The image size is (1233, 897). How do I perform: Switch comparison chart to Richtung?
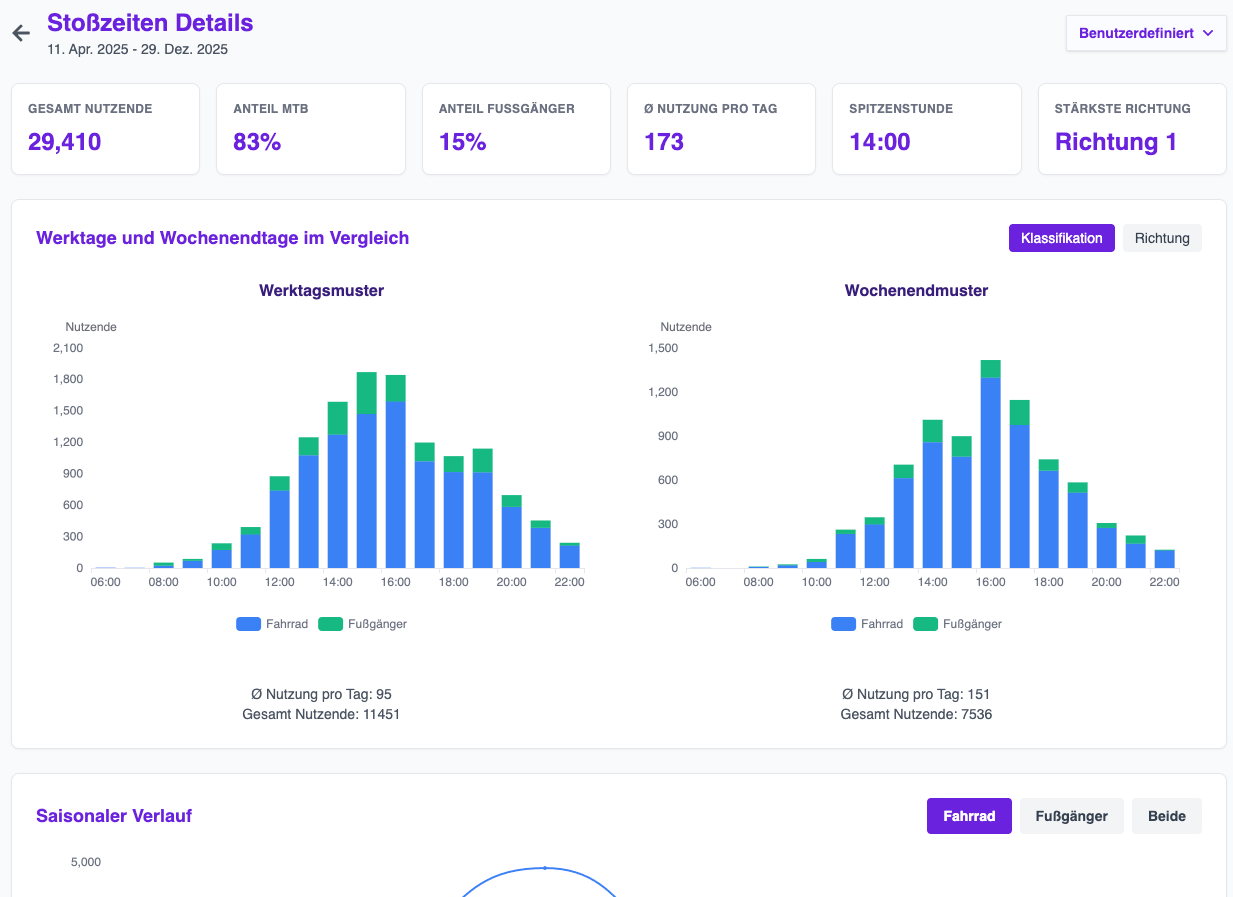coord(1161,238)
